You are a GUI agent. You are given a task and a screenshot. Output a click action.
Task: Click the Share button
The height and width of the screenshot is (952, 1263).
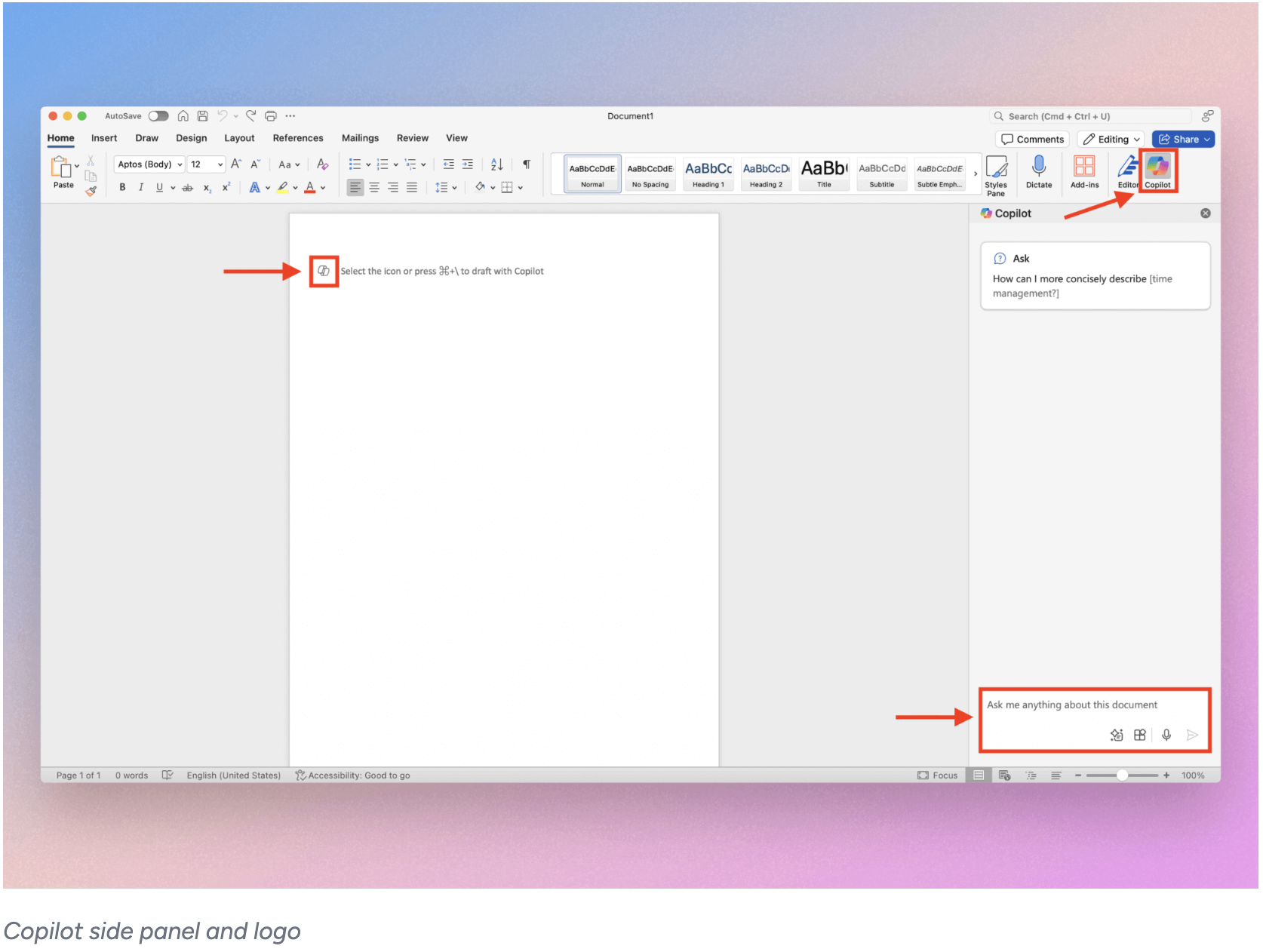click(x=1182, y=139)
